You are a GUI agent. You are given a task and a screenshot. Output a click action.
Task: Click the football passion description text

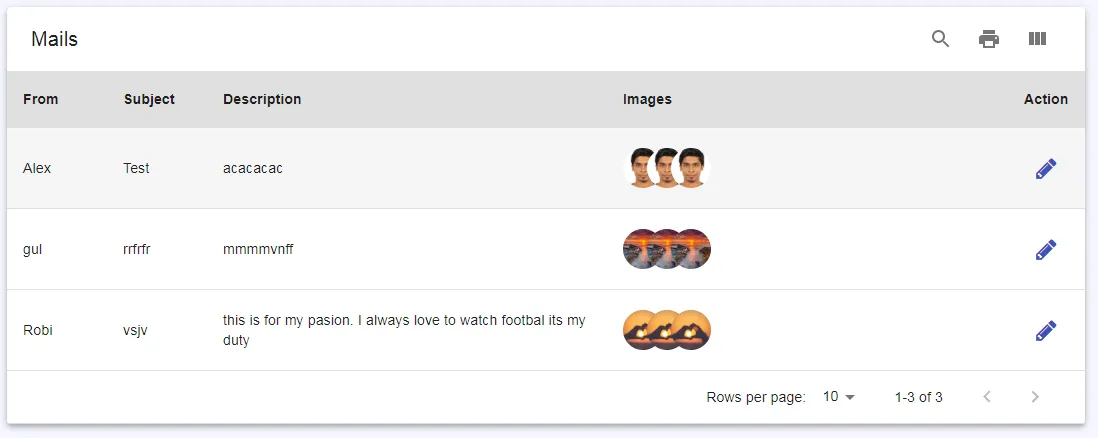click(x=404, y=330)
